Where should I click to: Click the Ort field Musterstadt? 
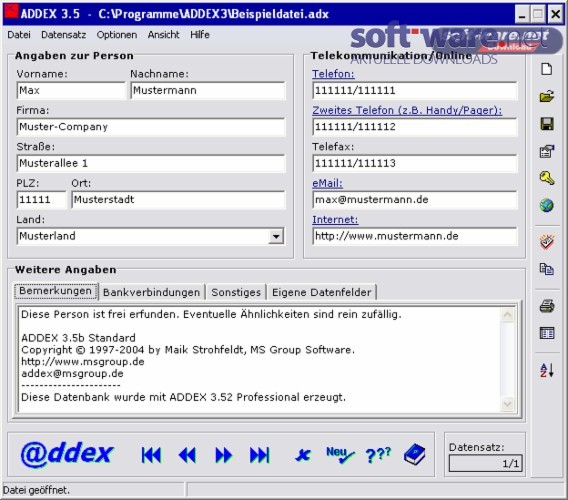[178, 200]
